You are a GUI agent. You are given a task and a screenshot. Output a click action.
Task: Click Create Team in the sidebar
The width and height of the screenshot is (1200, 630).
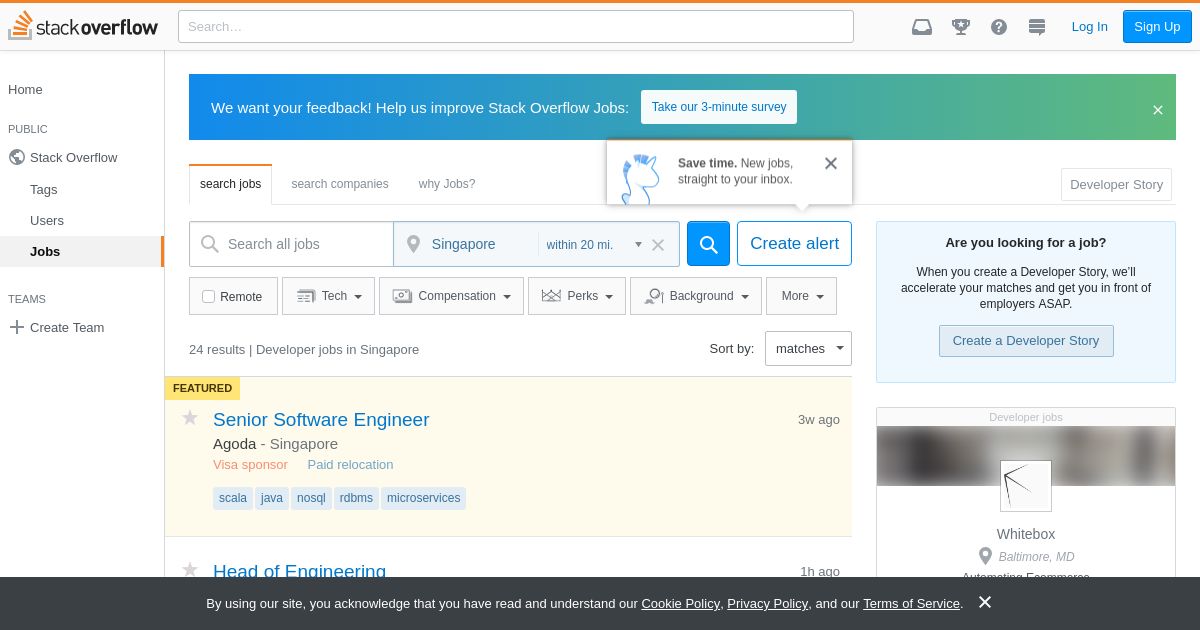click(x=67, y=327)
